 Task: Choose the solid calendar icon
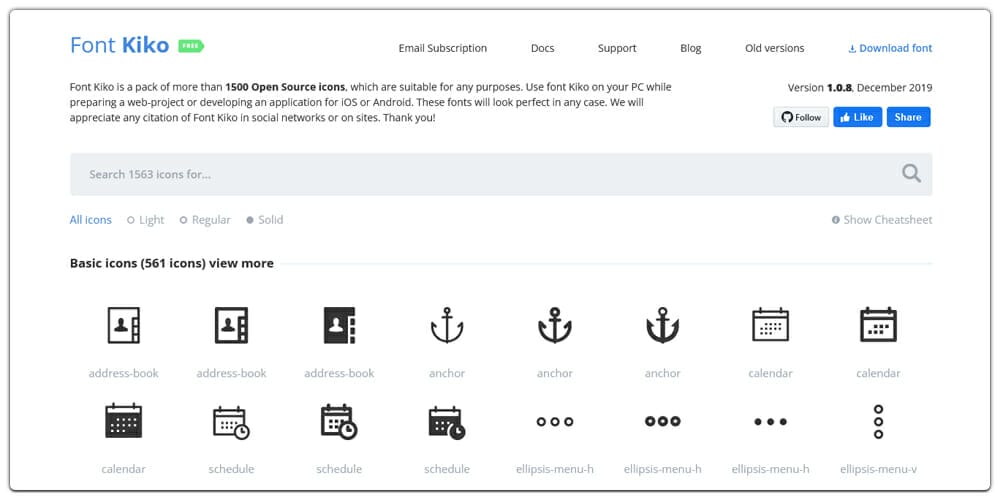coord(123,421)
